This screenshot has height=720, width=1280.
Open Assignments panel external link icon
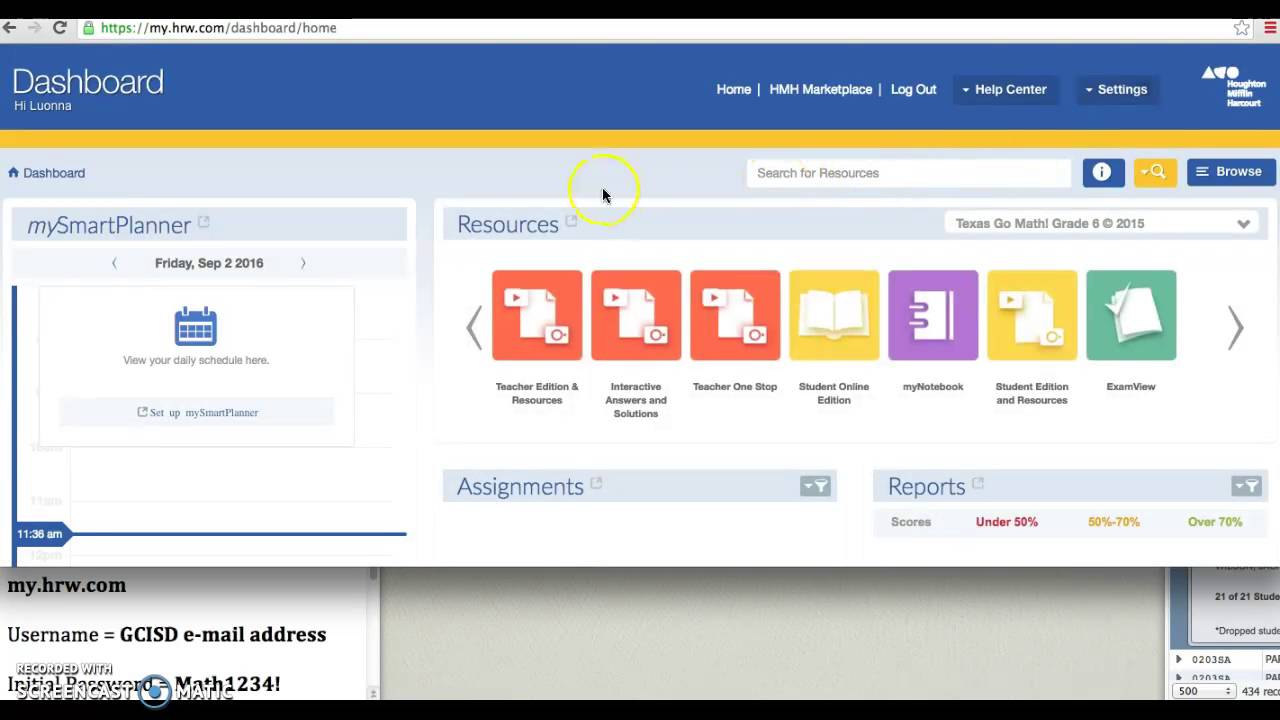tap(596, 483)
